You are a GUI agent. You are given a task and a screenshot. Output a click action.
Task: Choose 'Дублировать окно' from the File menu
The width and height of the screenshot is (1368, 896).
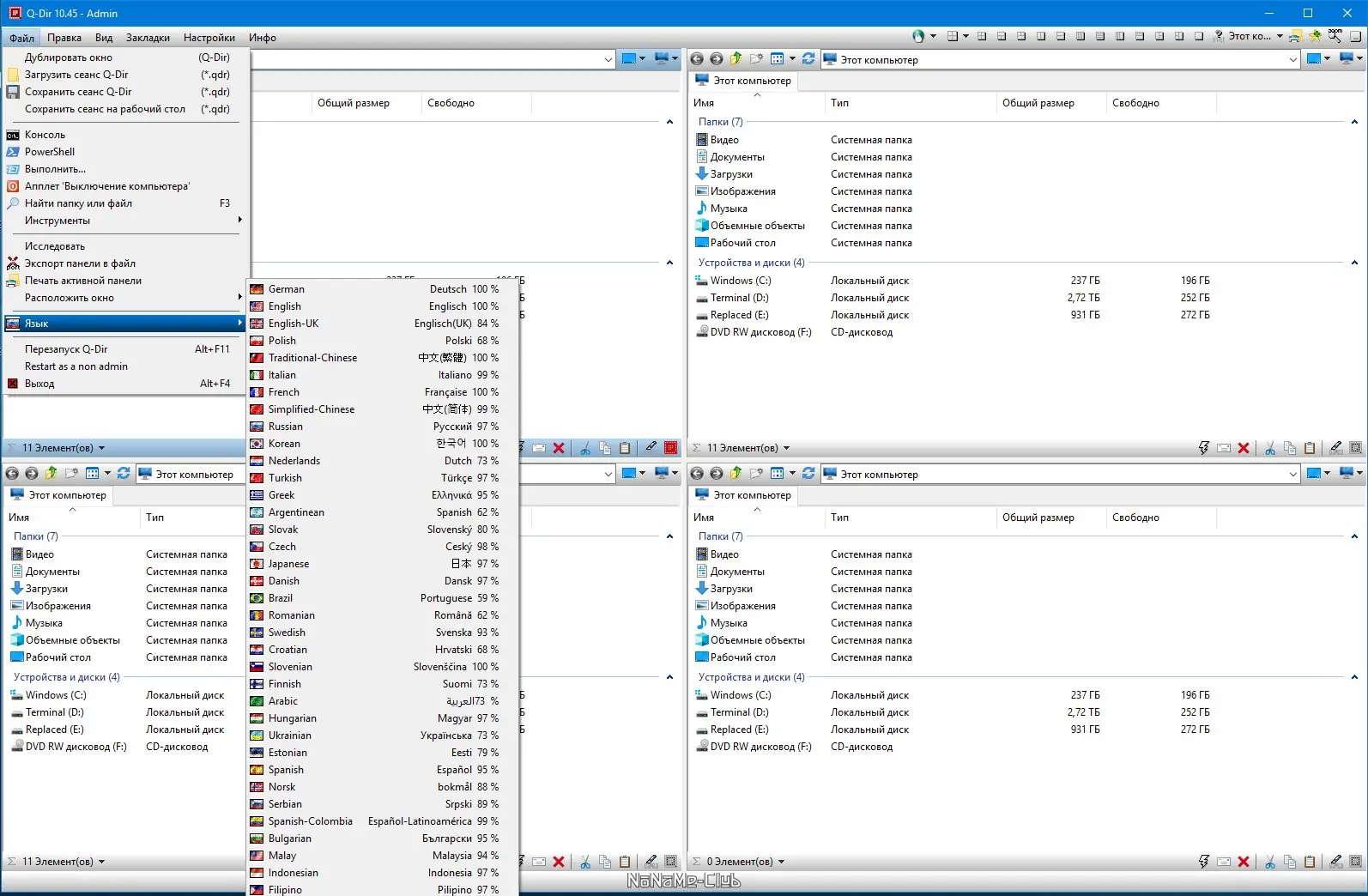pos(125,58)
